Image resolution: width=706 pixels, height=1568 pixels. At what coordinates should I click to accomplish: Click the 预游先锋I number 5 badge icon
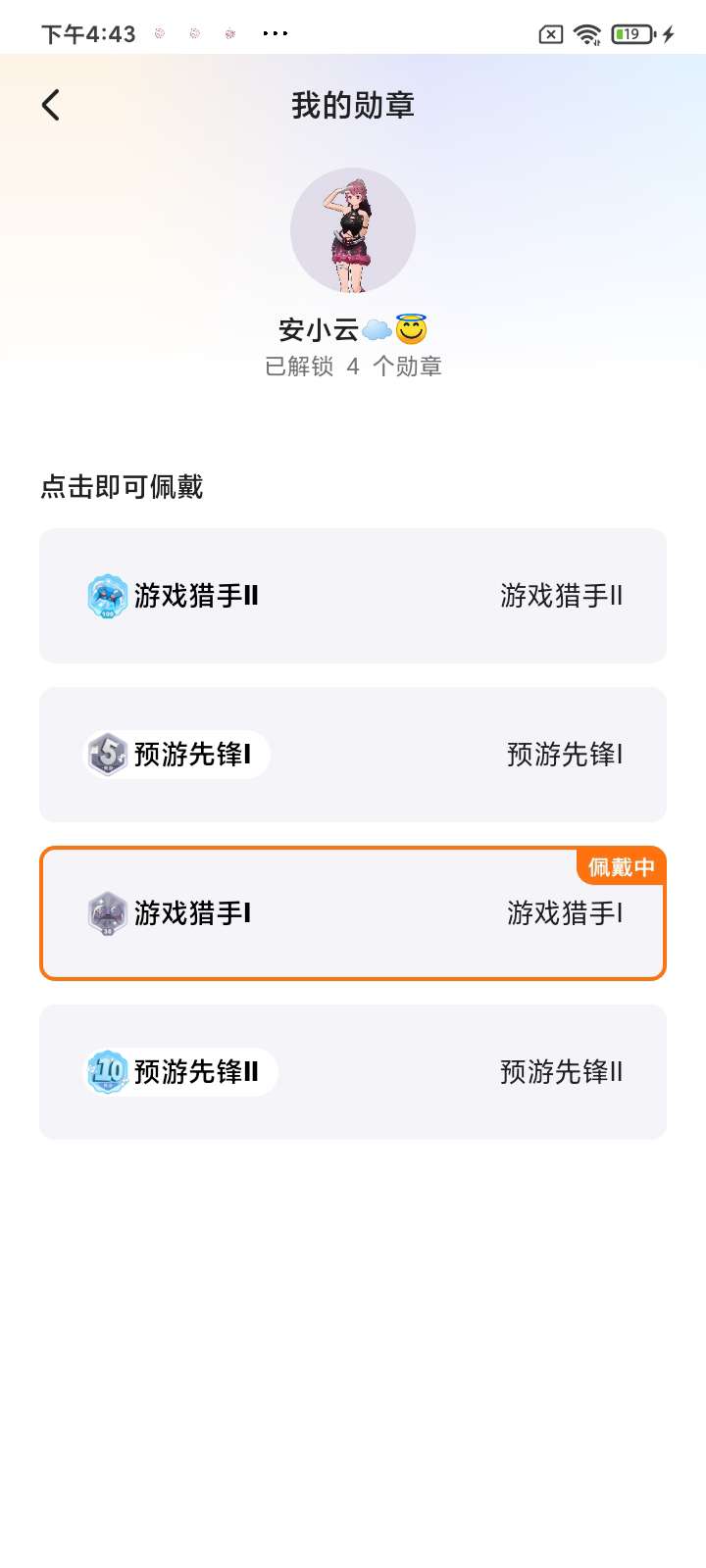108,755
